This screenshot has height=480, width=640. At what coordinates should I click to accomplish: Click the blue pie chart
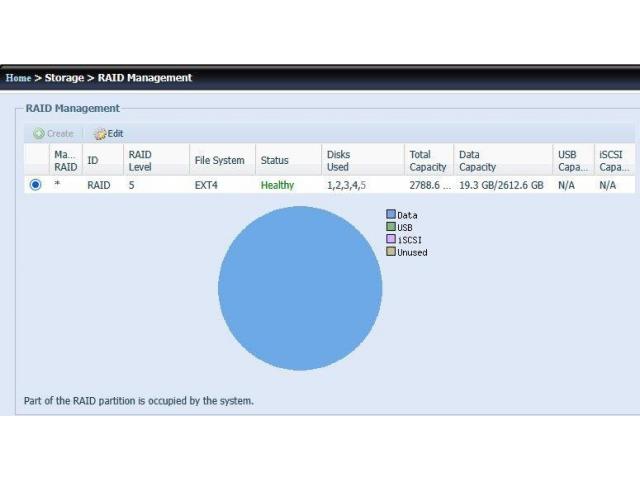coord(300,288)
